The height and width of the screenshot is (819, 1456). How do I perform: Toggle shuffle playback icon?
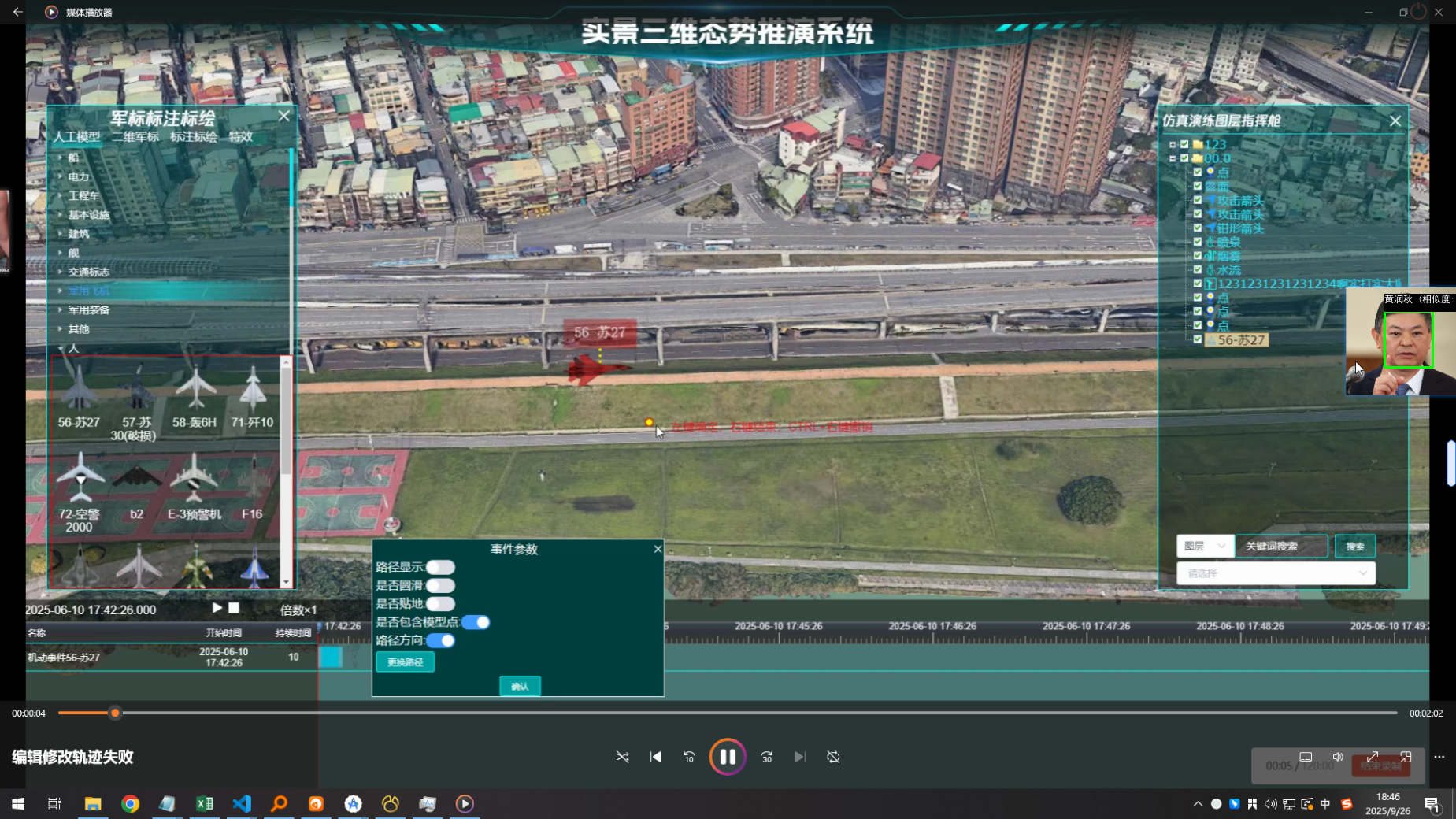[x=622, y=757]
